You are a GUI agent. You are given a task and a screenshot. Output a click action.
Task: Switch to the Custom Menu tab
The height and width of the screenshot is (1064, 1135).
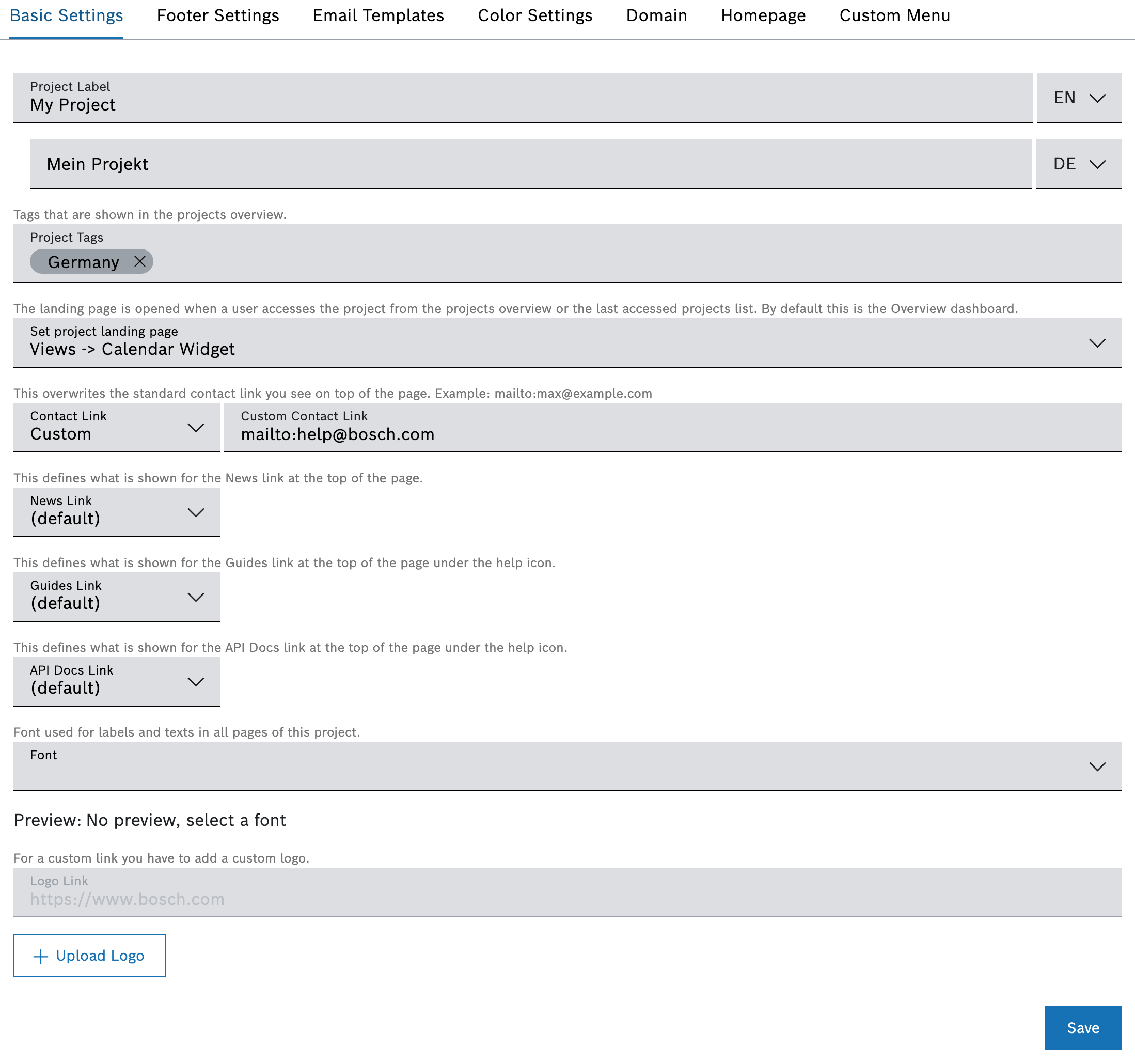pos(894,16)
